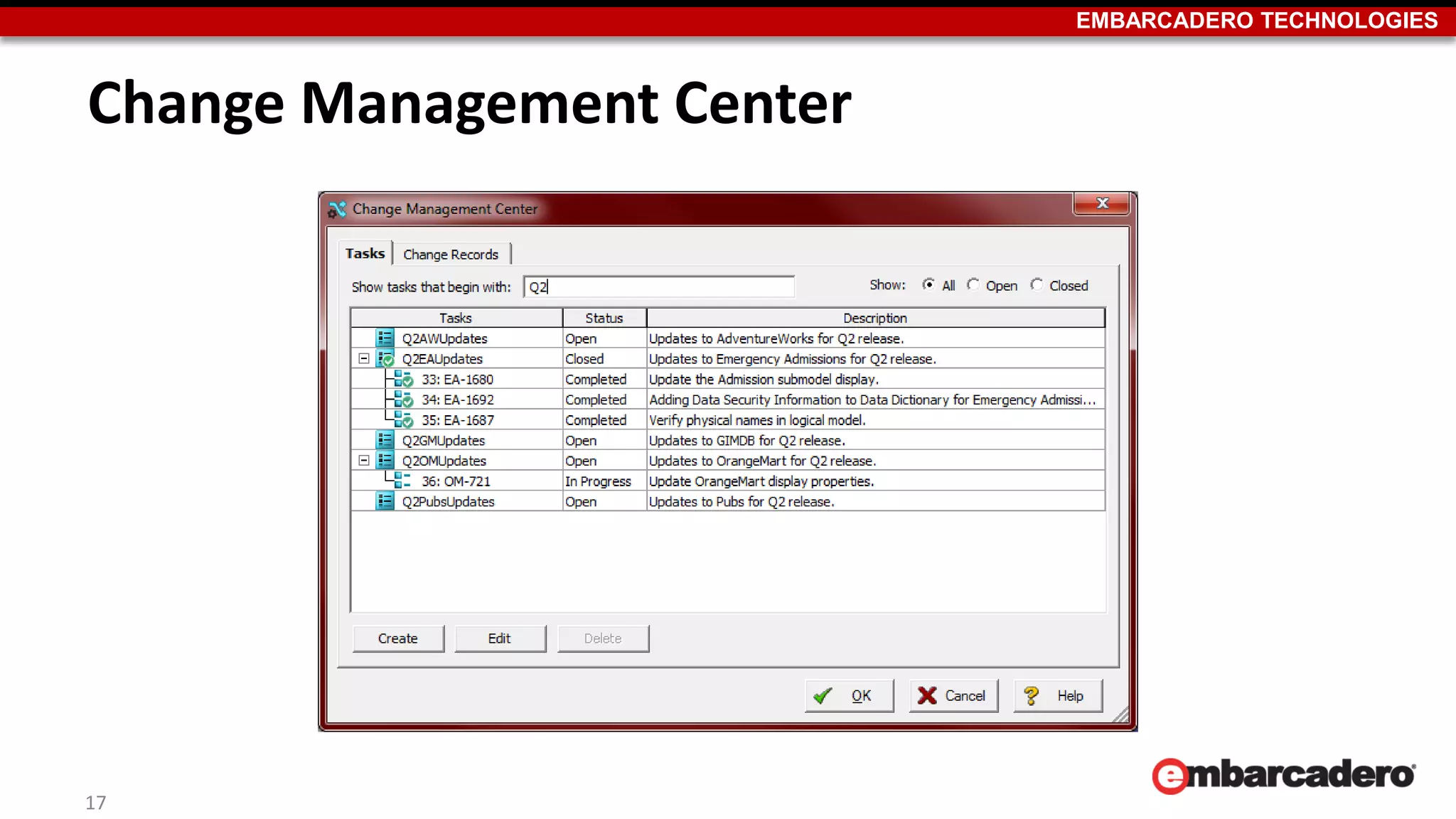Screen dimensions: 1456x819
Task: Click the Tasks column header
Action: point(456,318)
